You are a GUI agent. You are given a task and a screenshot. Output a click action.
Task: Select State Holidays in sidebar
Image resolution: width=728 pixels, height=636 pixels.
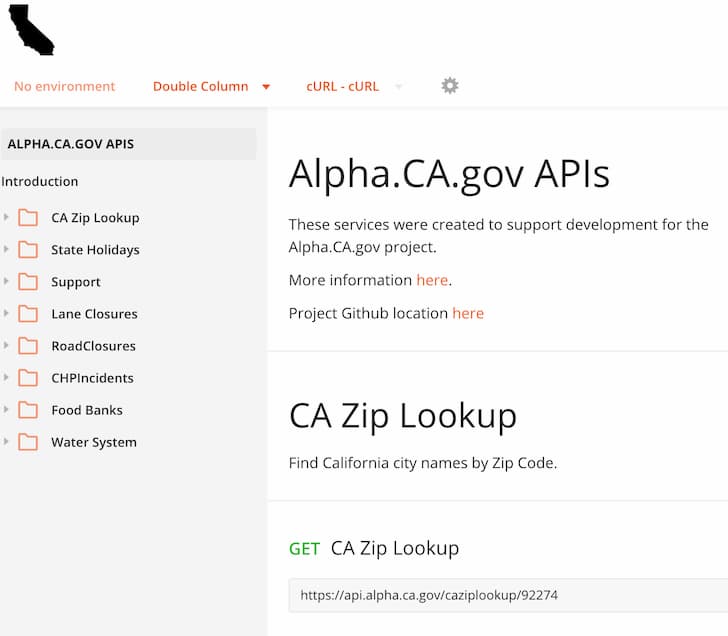tap(95, 250)
